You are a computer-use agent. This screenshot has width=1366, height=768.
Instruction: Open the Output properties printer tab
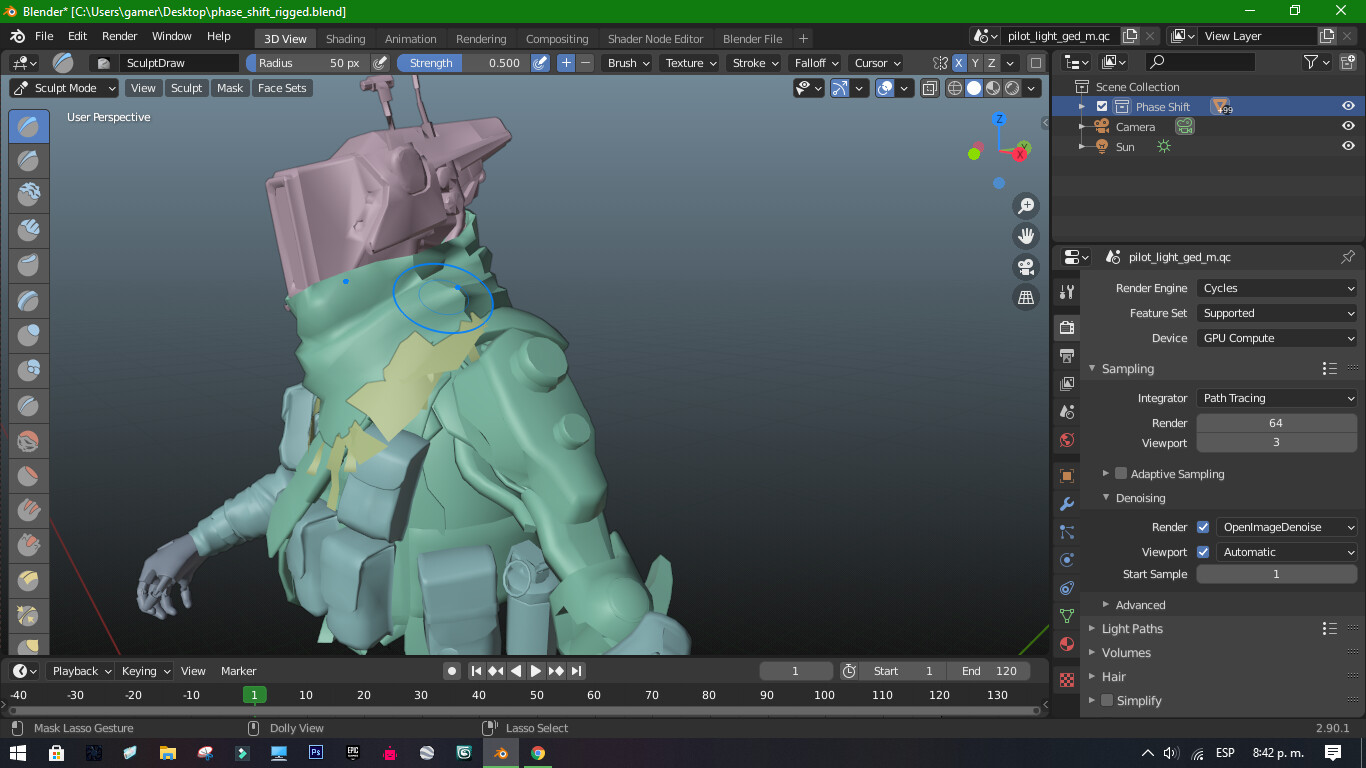pos(1067,356)
